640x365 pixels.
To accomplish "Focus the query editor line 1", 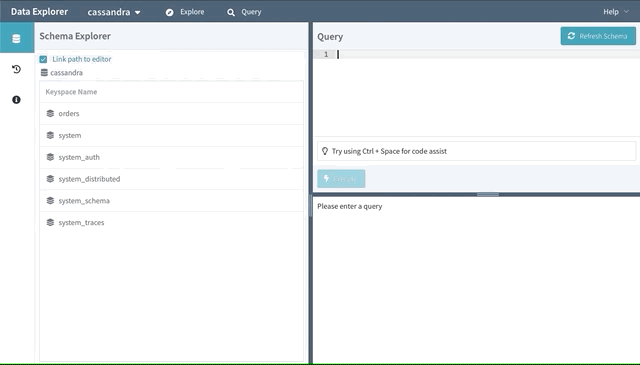I will tap(488, 54).
